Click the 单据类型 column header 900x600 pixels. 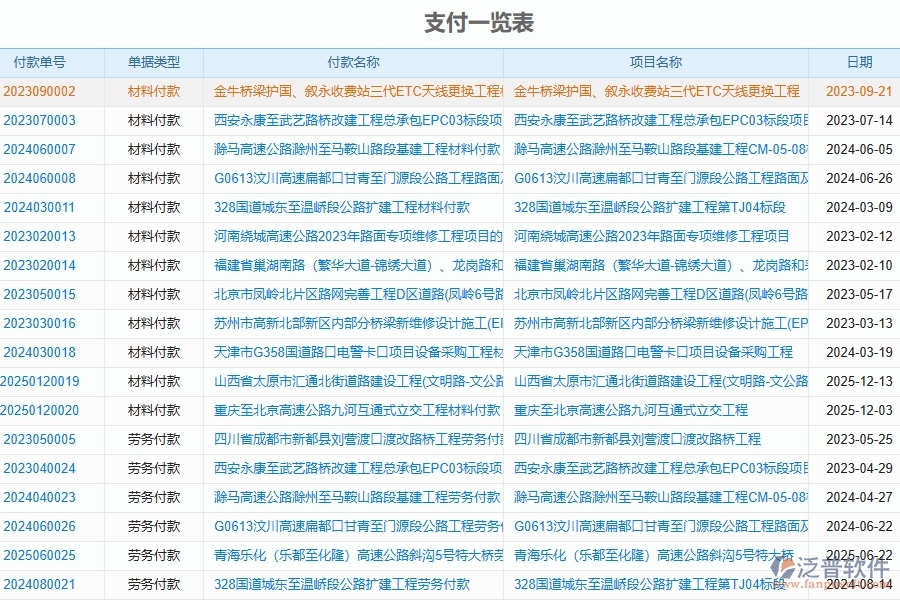click(x=150, y=62)
